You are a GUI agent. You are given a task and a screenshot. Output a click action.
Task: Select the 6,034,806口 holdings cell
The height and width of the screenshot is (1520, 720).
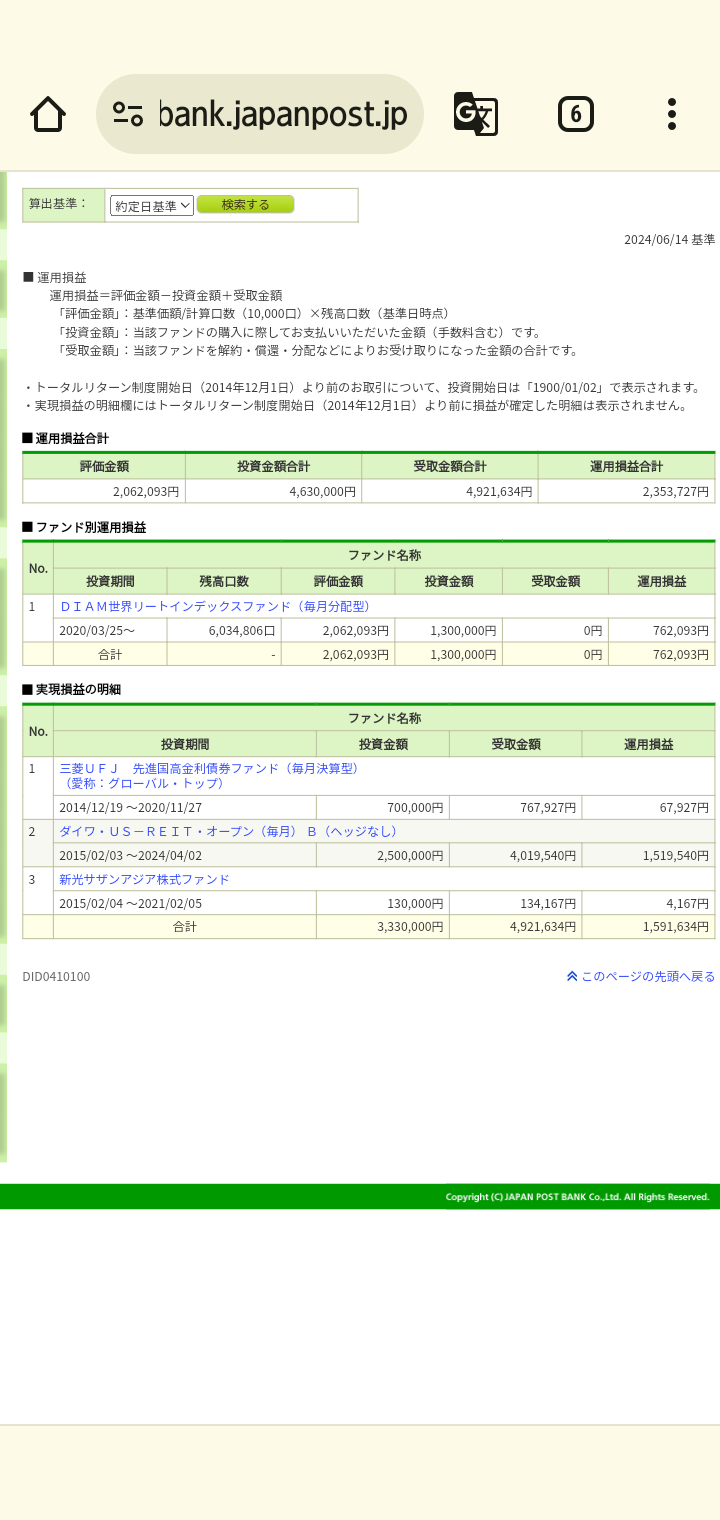(x=224, y=630)
